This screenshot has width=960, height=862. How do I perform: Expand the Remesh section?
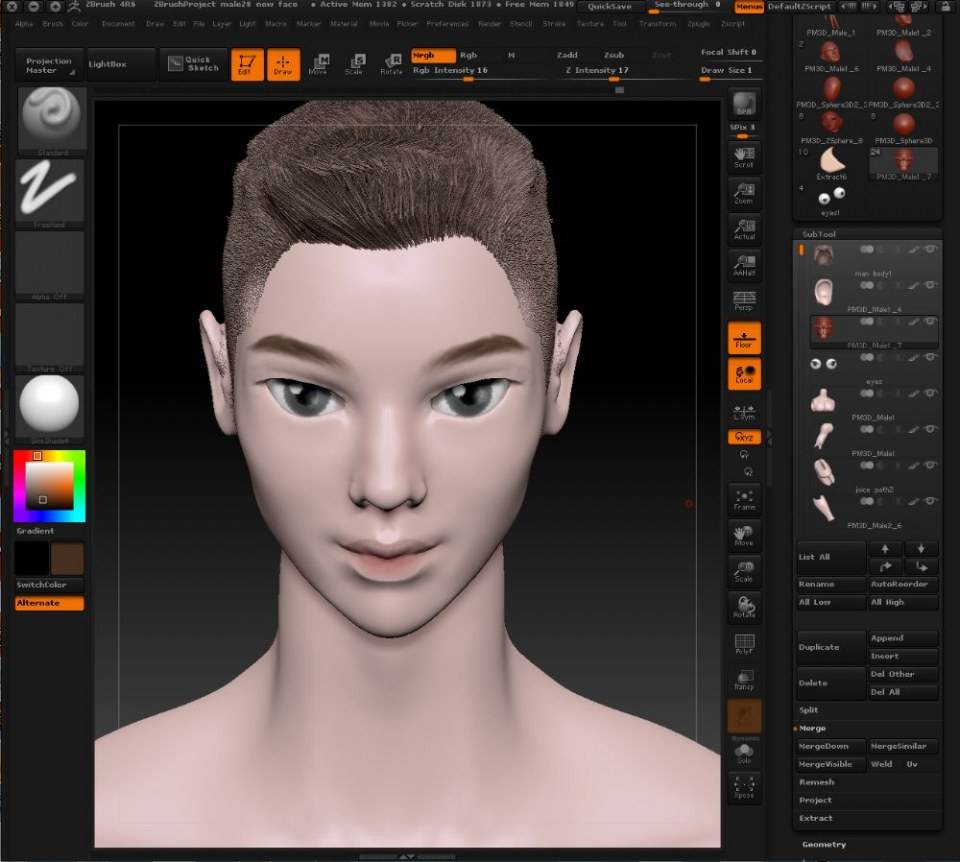(x=817, y=782)
